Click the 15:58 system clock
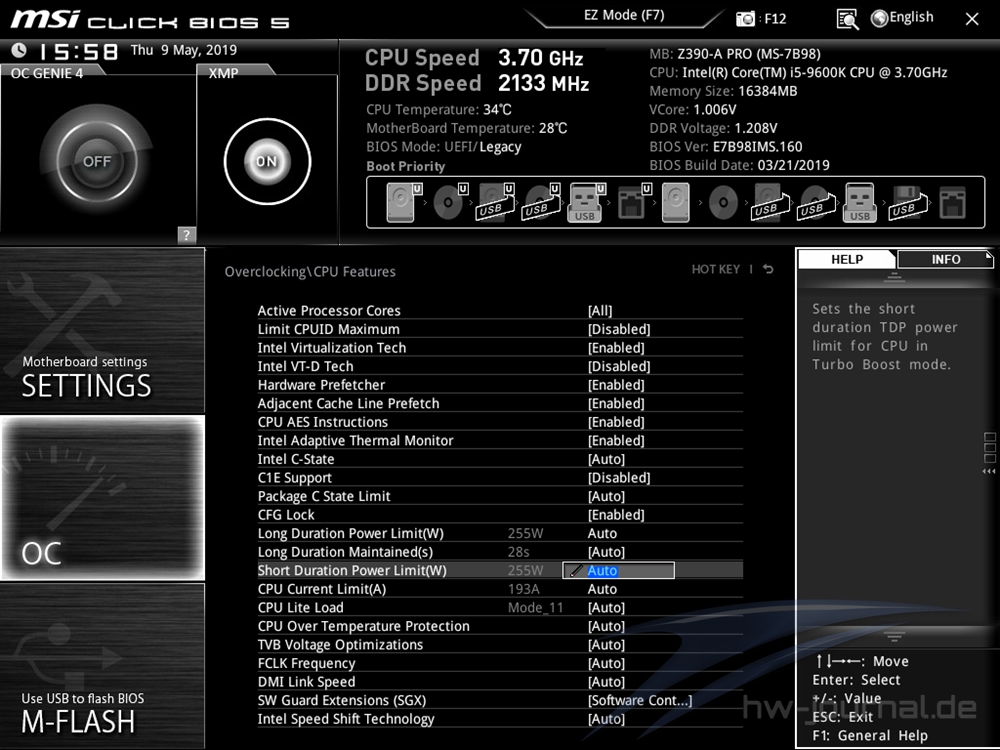Screen dimensions: 1000x750 pos(79,51)
